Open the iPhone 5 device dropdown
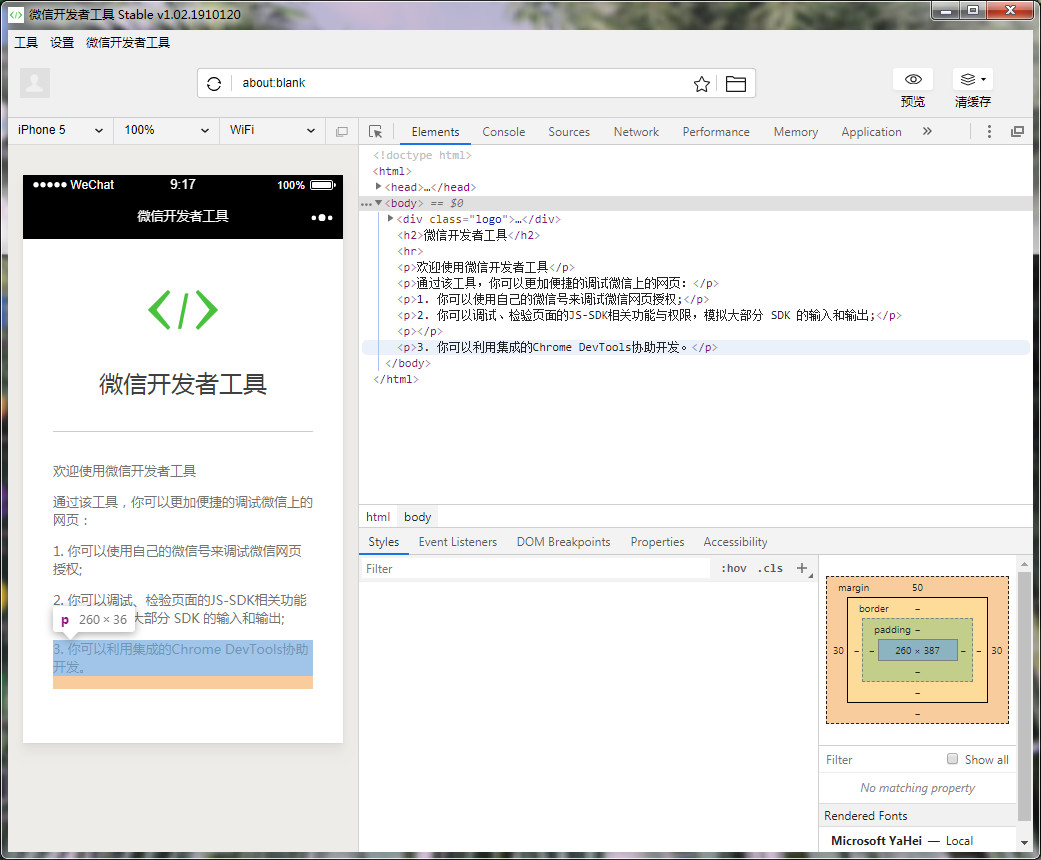Screen dimensions: 1041x860 pos(60,130)
